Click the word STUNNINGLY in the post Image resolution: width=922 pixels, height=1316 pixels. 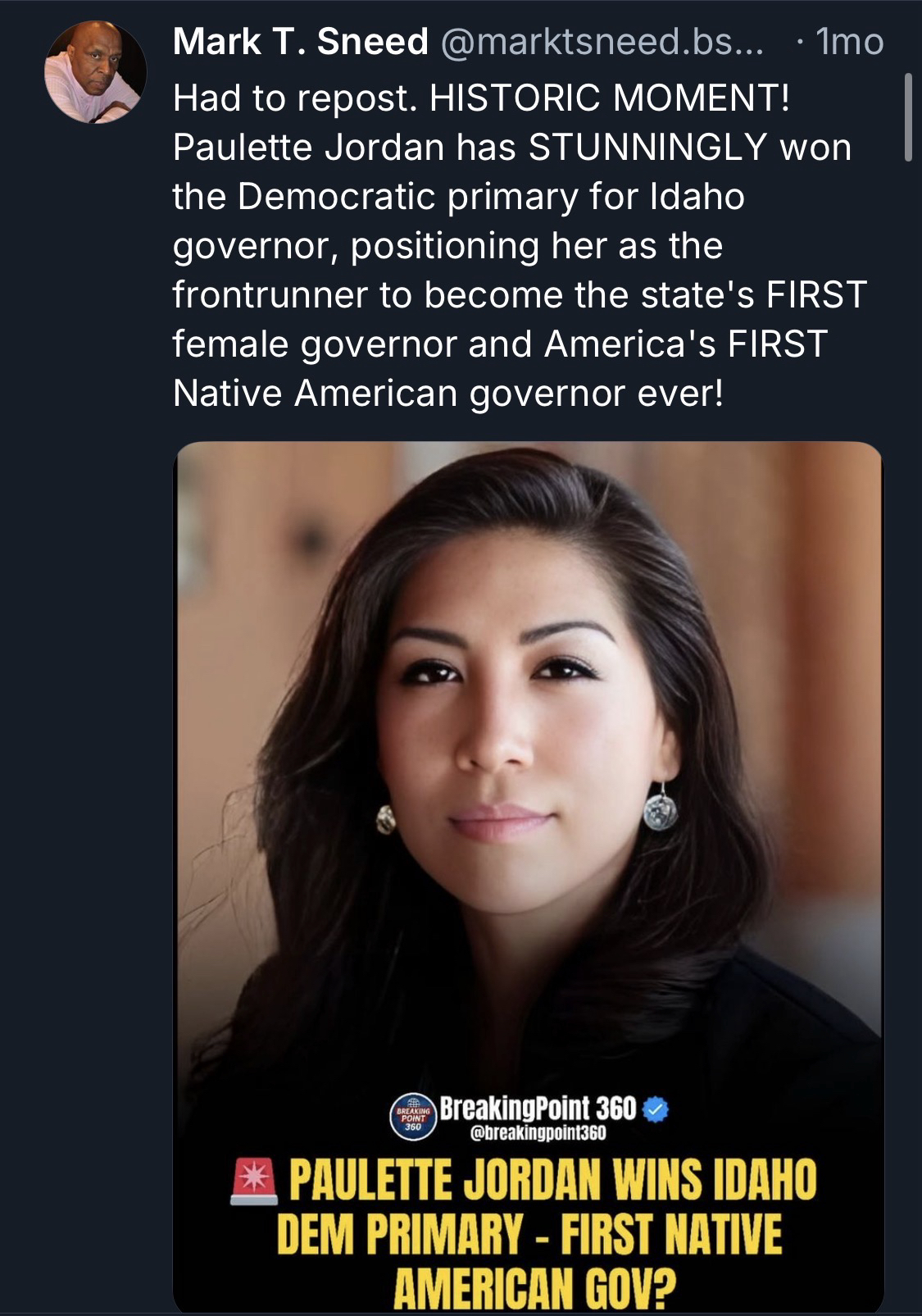pos(647,148)
